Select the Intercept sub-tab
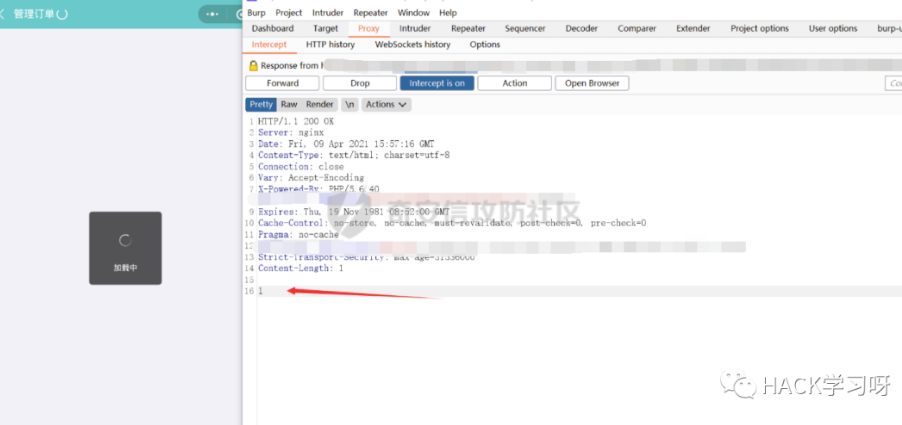This screenshot has height=425, width=902. (x=269, y=44)
